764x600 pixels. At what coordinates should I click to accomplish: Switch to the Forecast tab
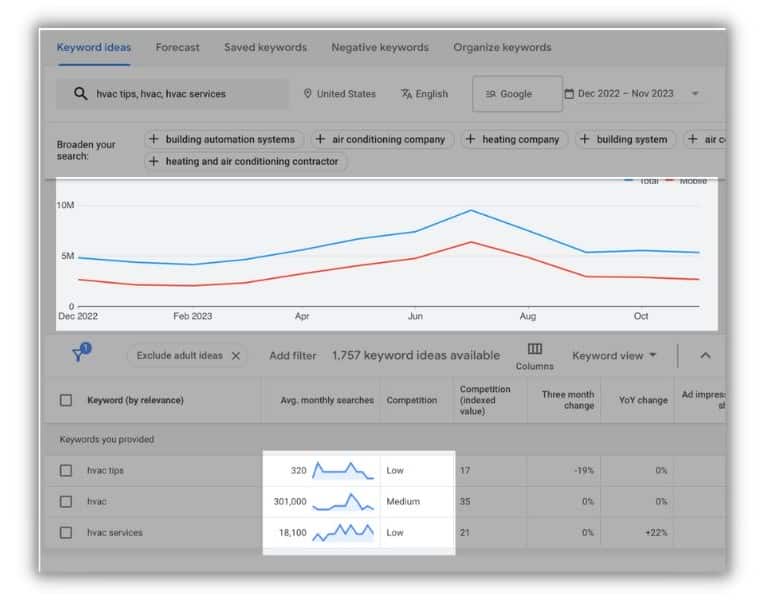click(x=177, y=47)
